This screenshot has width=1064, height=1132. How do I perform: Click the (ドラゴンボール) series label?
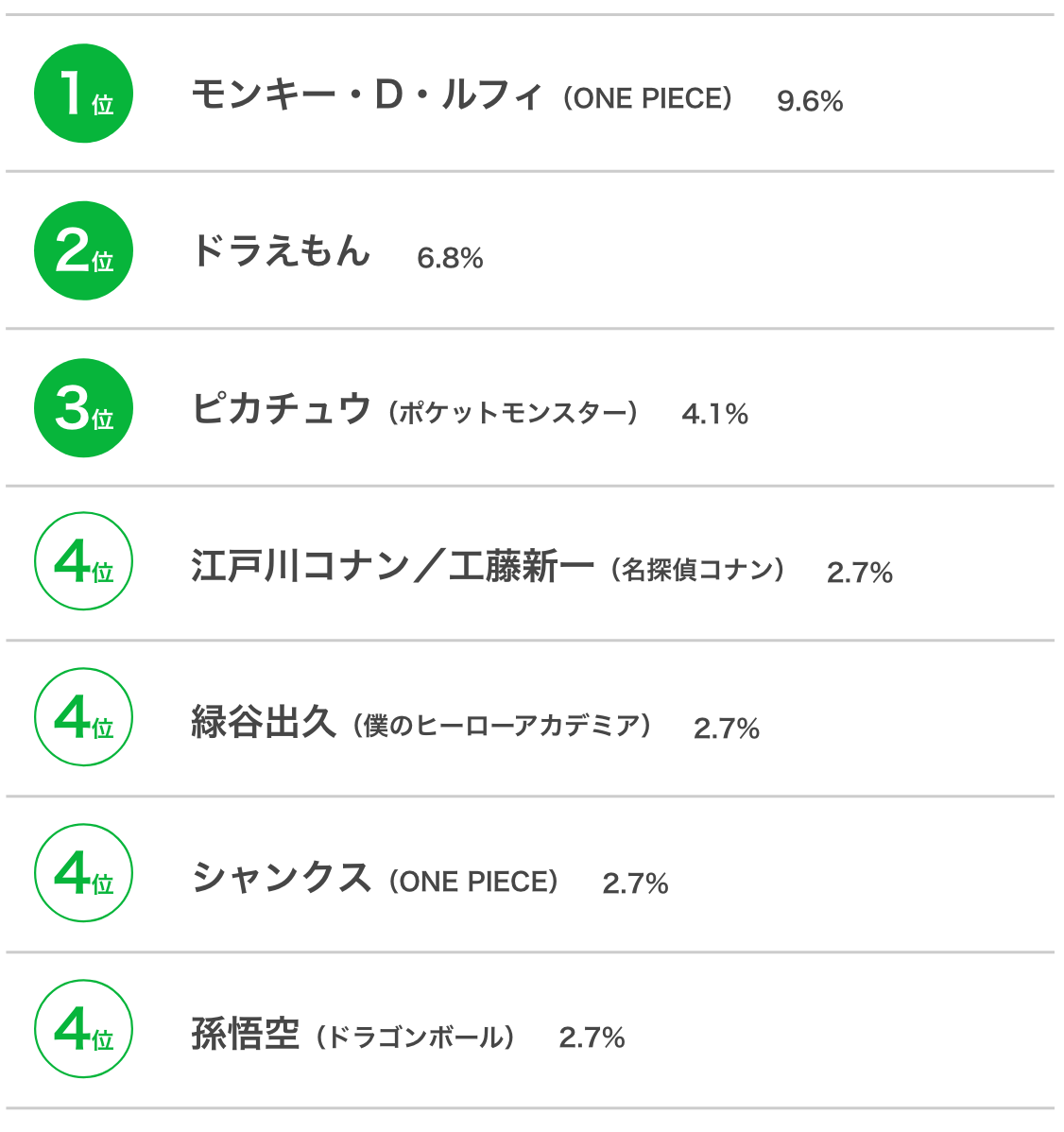(x=415, y=1038)
